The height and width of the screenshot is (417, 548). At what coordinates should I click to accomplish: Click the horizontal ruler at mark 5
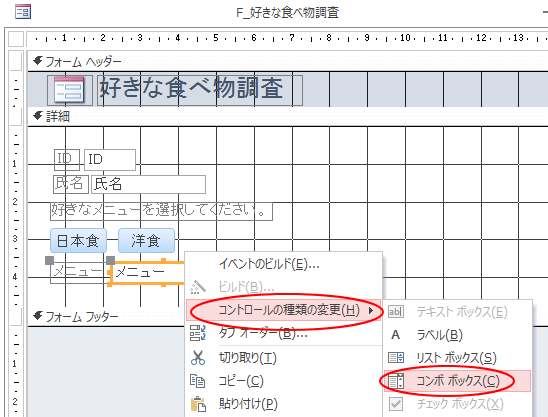tap(216, 38)
